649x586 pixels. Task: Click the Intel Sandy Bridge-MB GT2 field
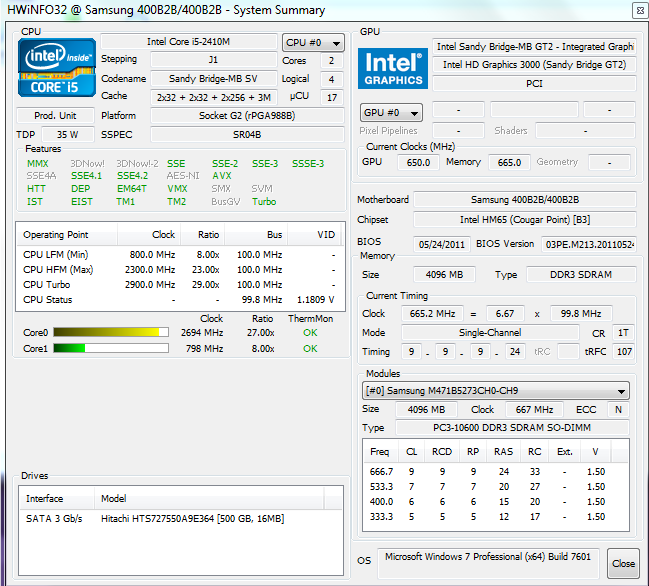click(534, 46)
